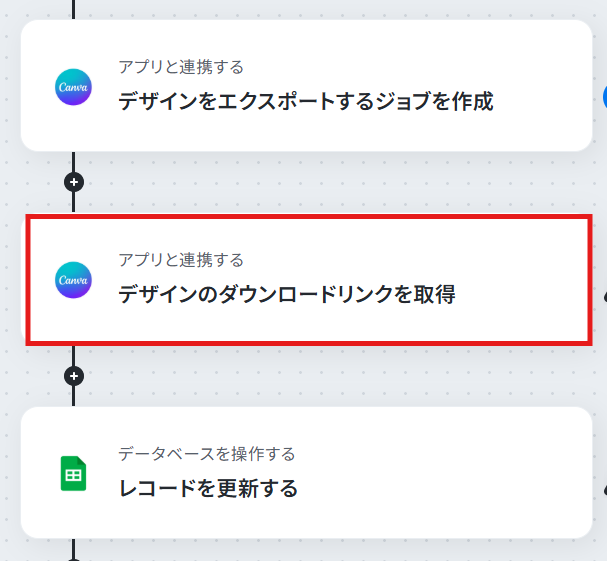607x561 pixels.
Task: Click the partly visible add-step button at bottom
Action: coord(74,560)
